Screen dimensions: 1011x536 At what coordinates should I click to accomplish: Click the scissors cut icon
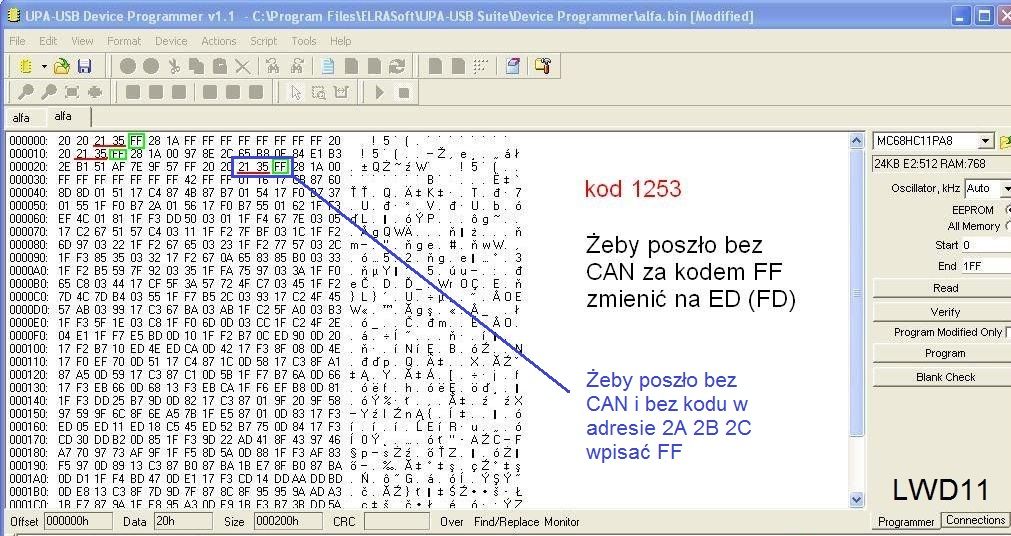point(174,66)
